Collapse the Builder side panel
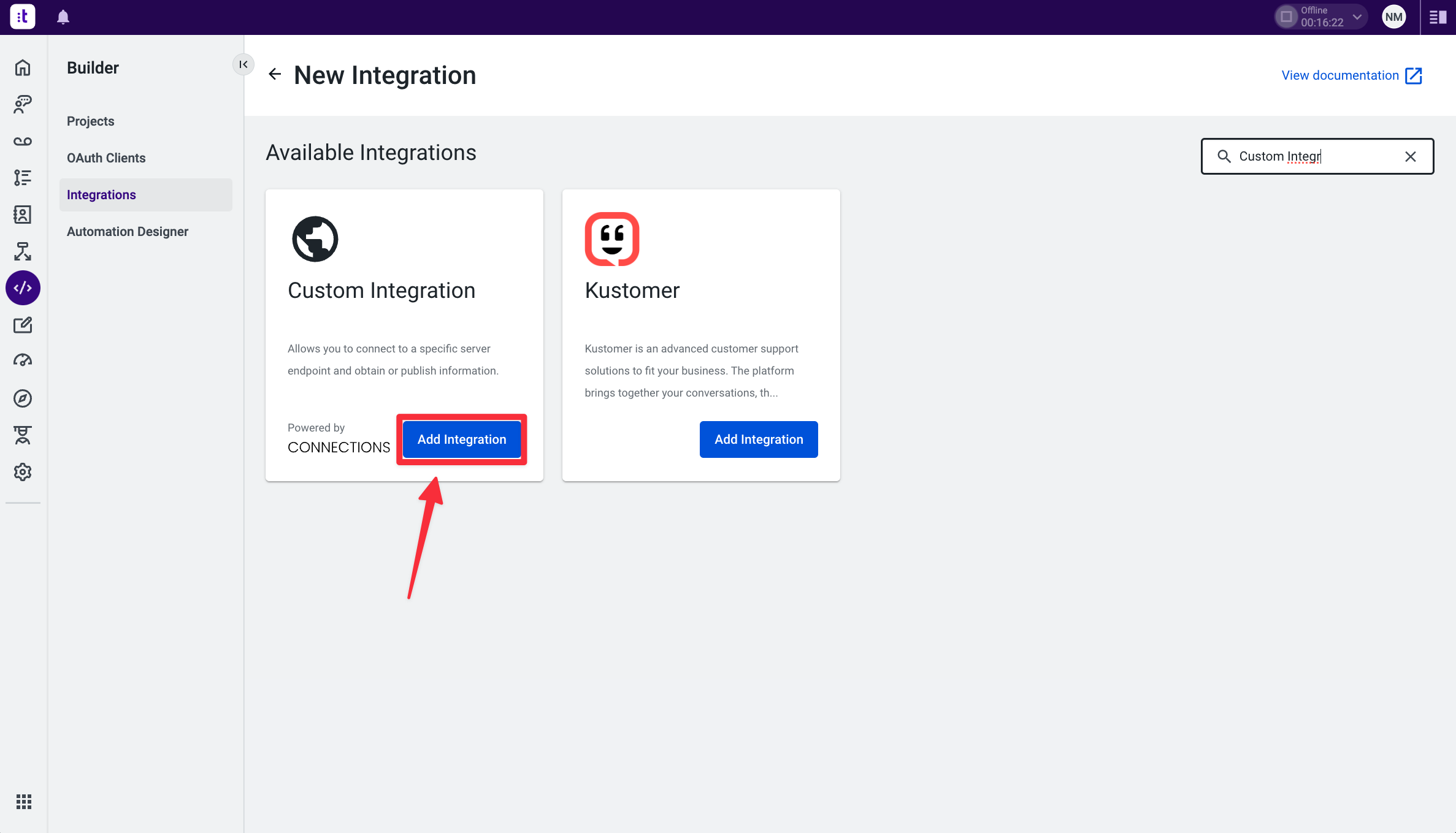Viewport: 1456px width, 833px height. tap(243, 64)
